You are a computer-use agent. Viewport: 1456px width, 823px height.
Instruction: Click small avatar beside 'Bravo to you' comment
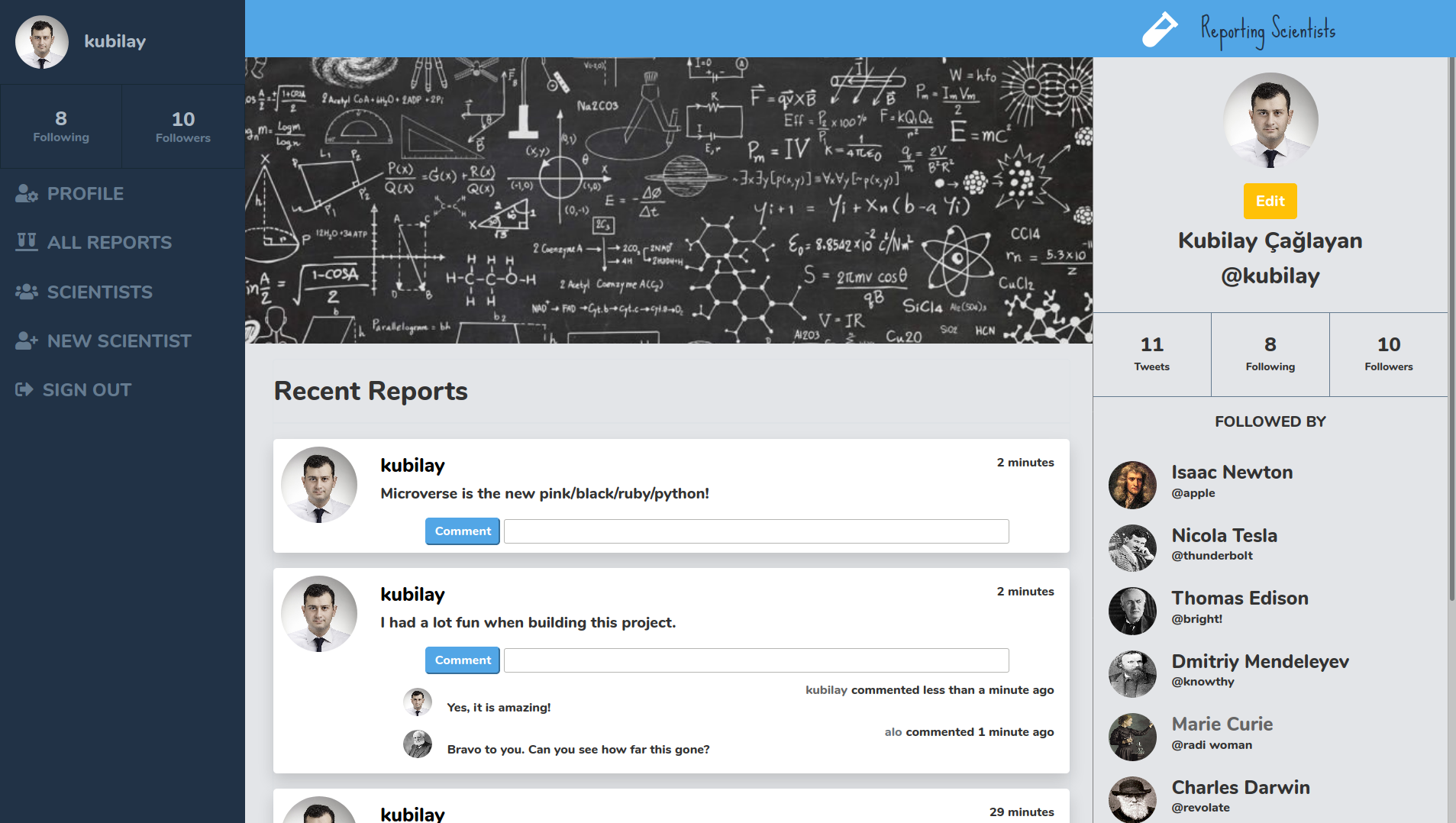point(418,744)
